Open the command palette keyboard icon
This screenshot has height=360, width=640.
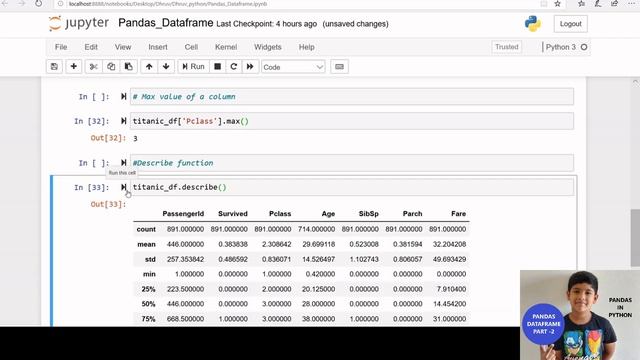339,67
